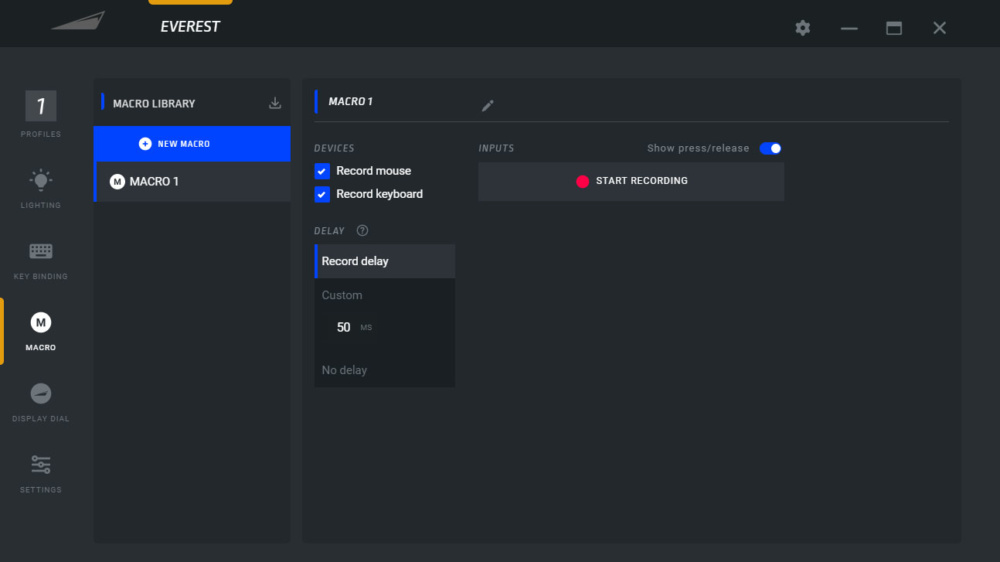
Task: Click the Inputs section label
Action: [x=496, y=148]
